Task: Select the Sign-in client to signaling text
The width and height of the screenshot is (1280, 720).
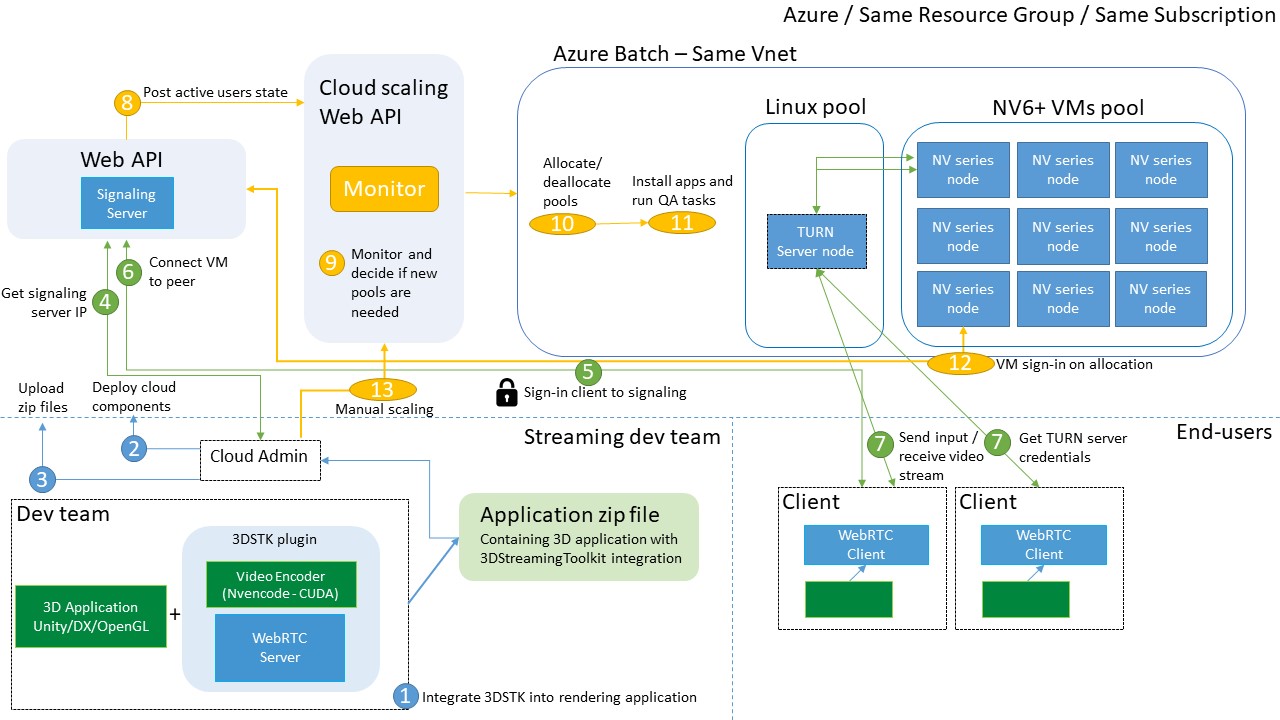Action: coord(605,392)
